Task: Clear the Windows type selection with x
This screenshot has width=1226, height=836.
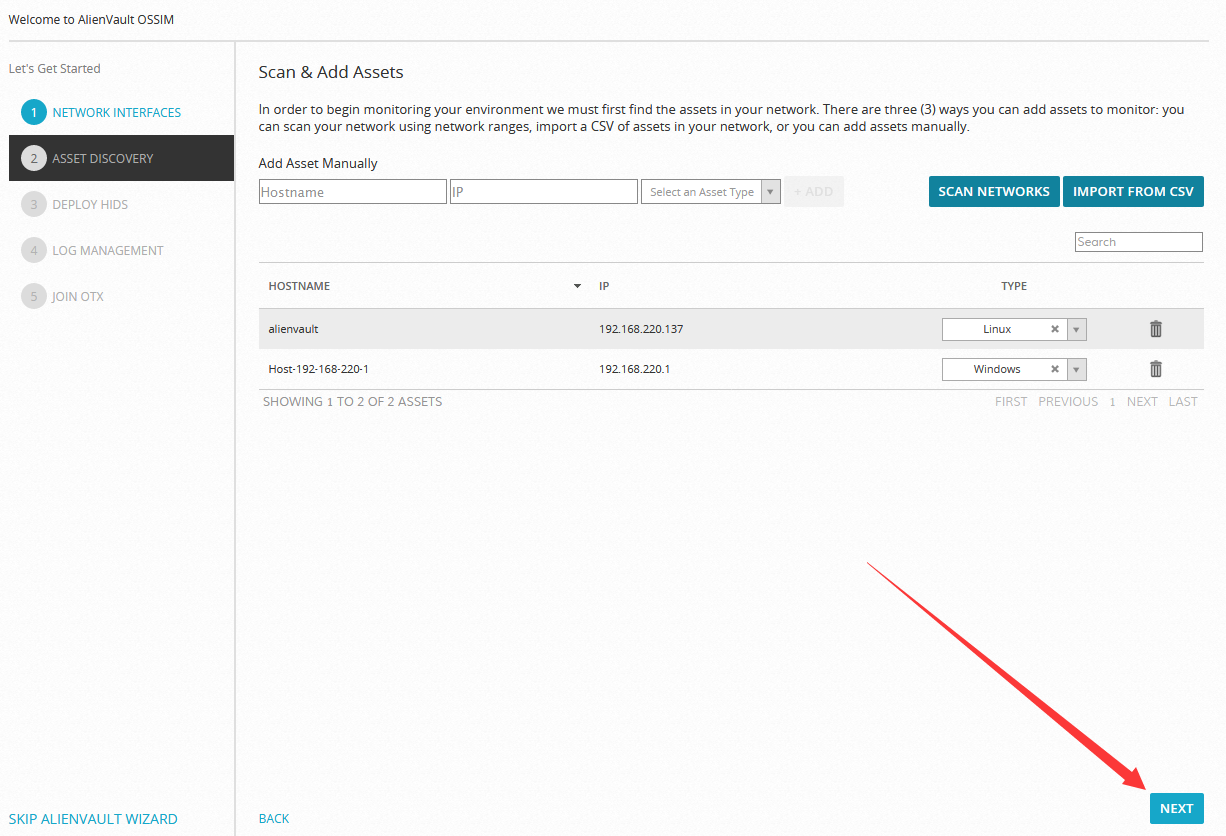Action: [1054, 369]
